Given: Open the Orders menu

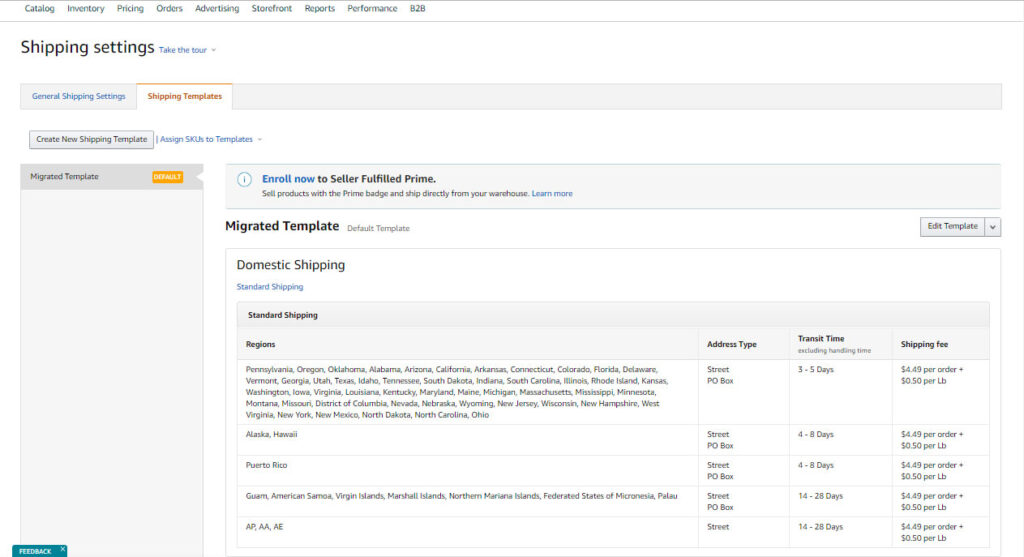Looking at the screenshot, I should coord(169,8).
